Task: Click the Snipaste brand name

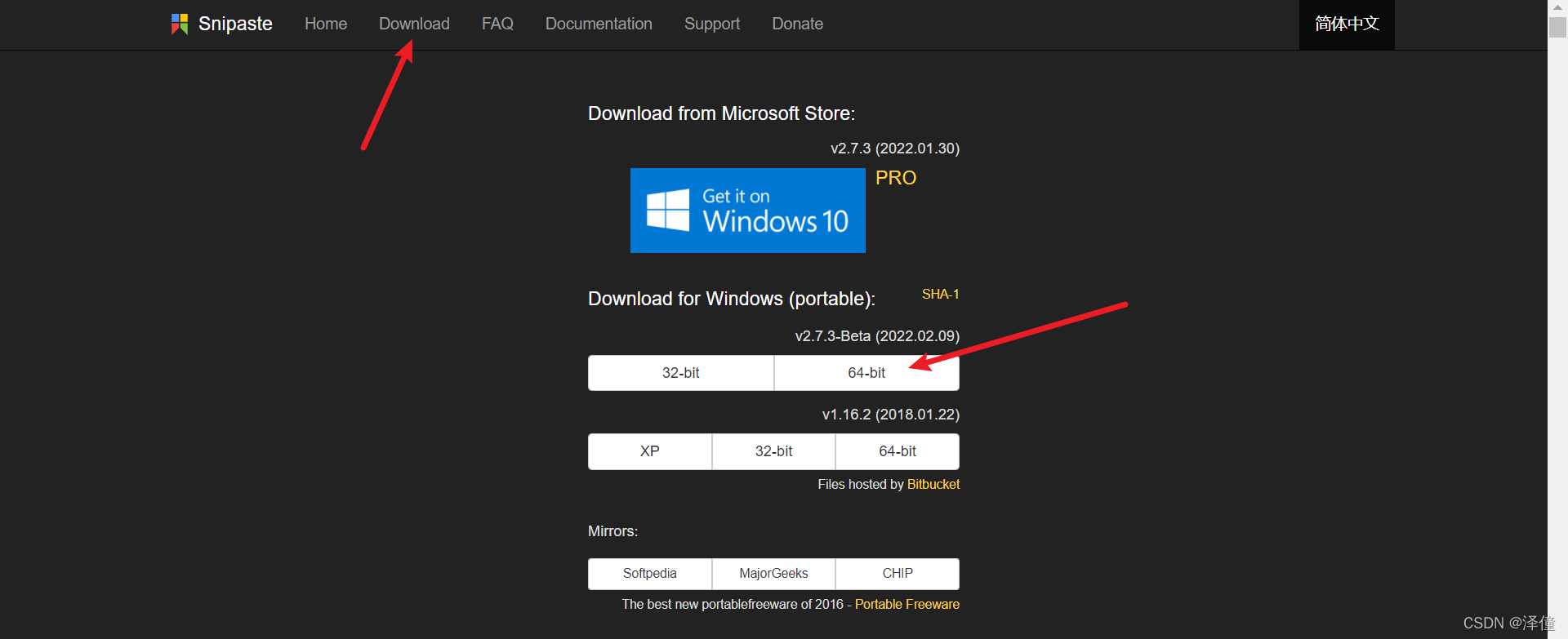Action: coord(235,24)
